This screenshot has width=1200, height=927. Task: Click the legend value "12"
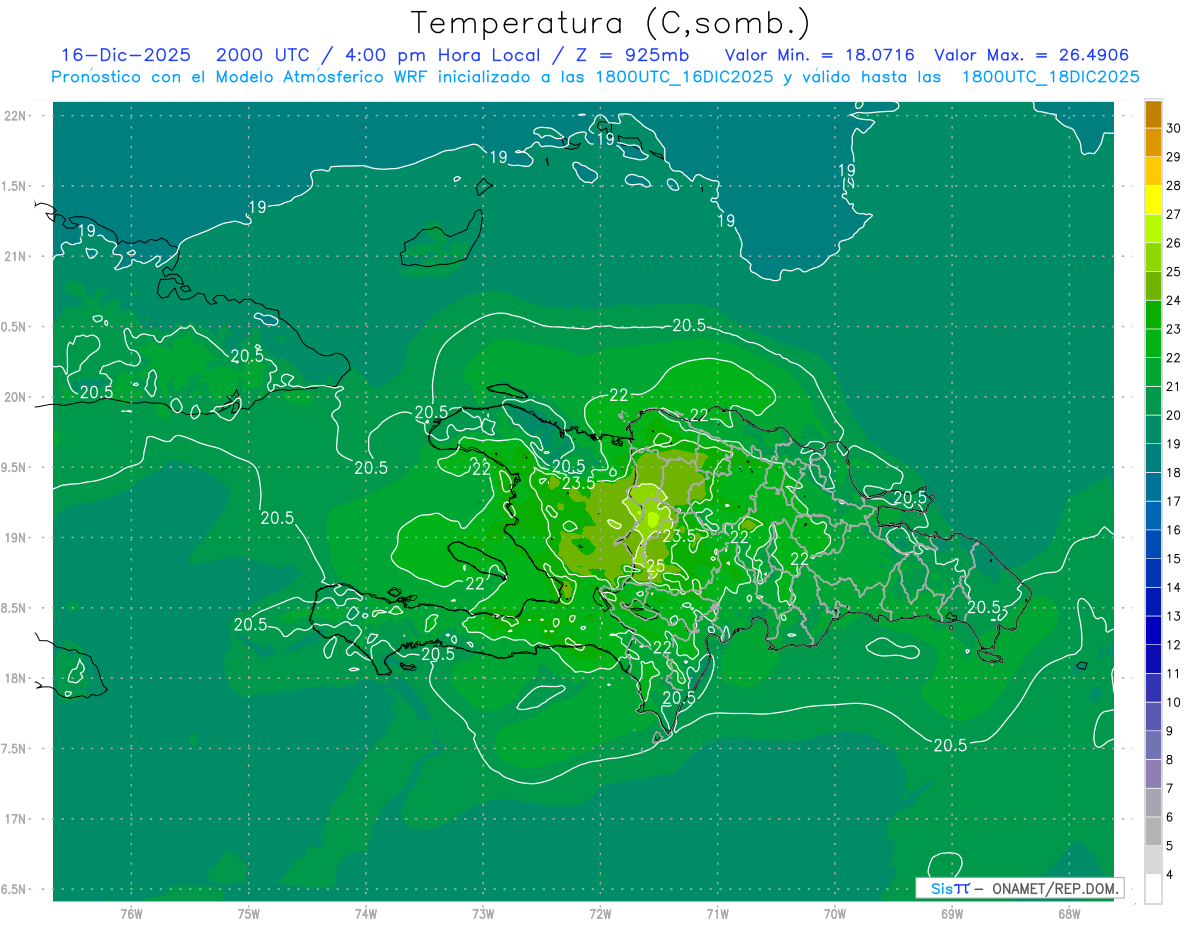[1176, 645]
